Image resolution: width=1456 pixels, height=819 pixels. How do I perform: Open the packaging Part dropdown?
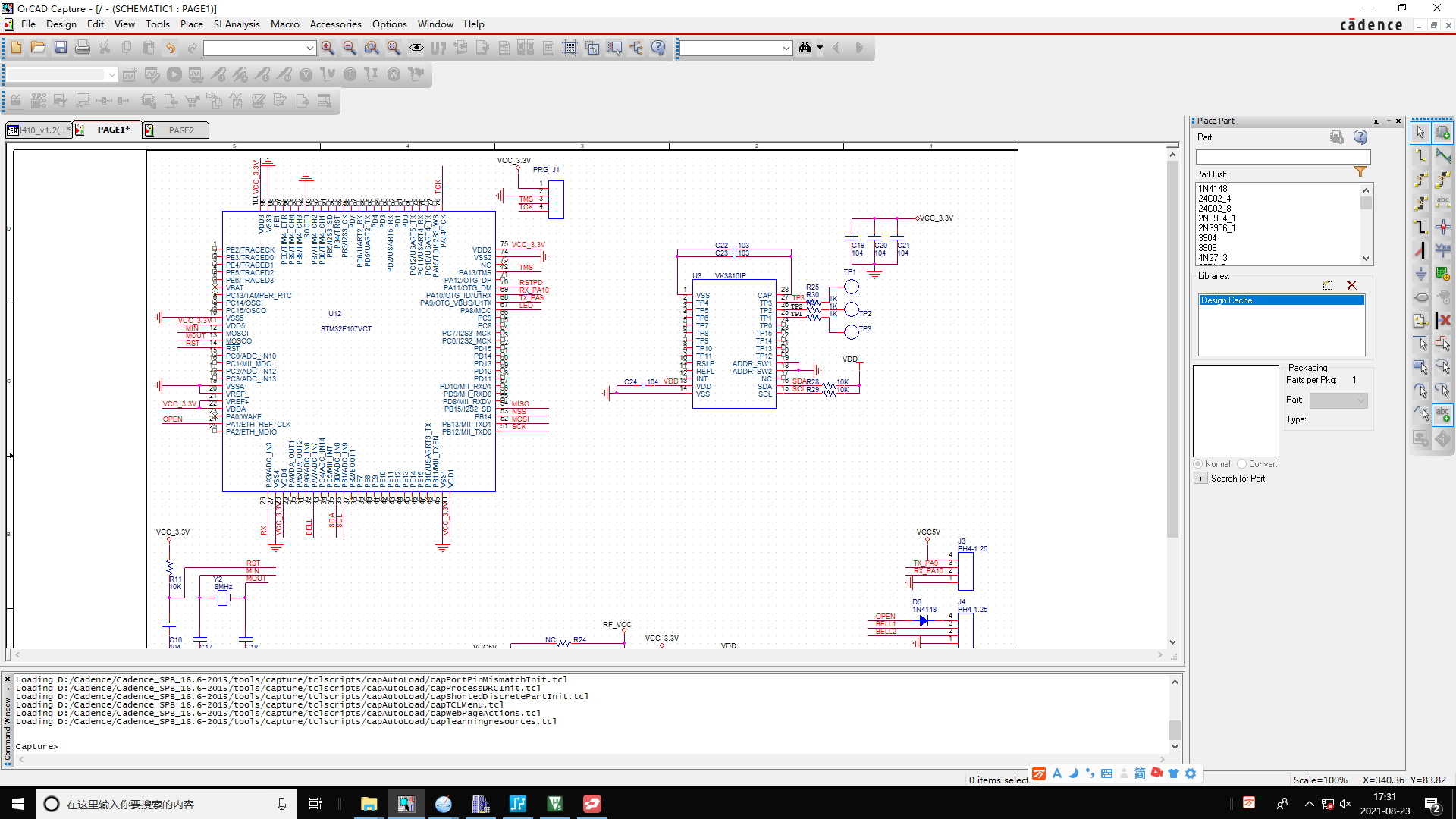(1338, 400)
